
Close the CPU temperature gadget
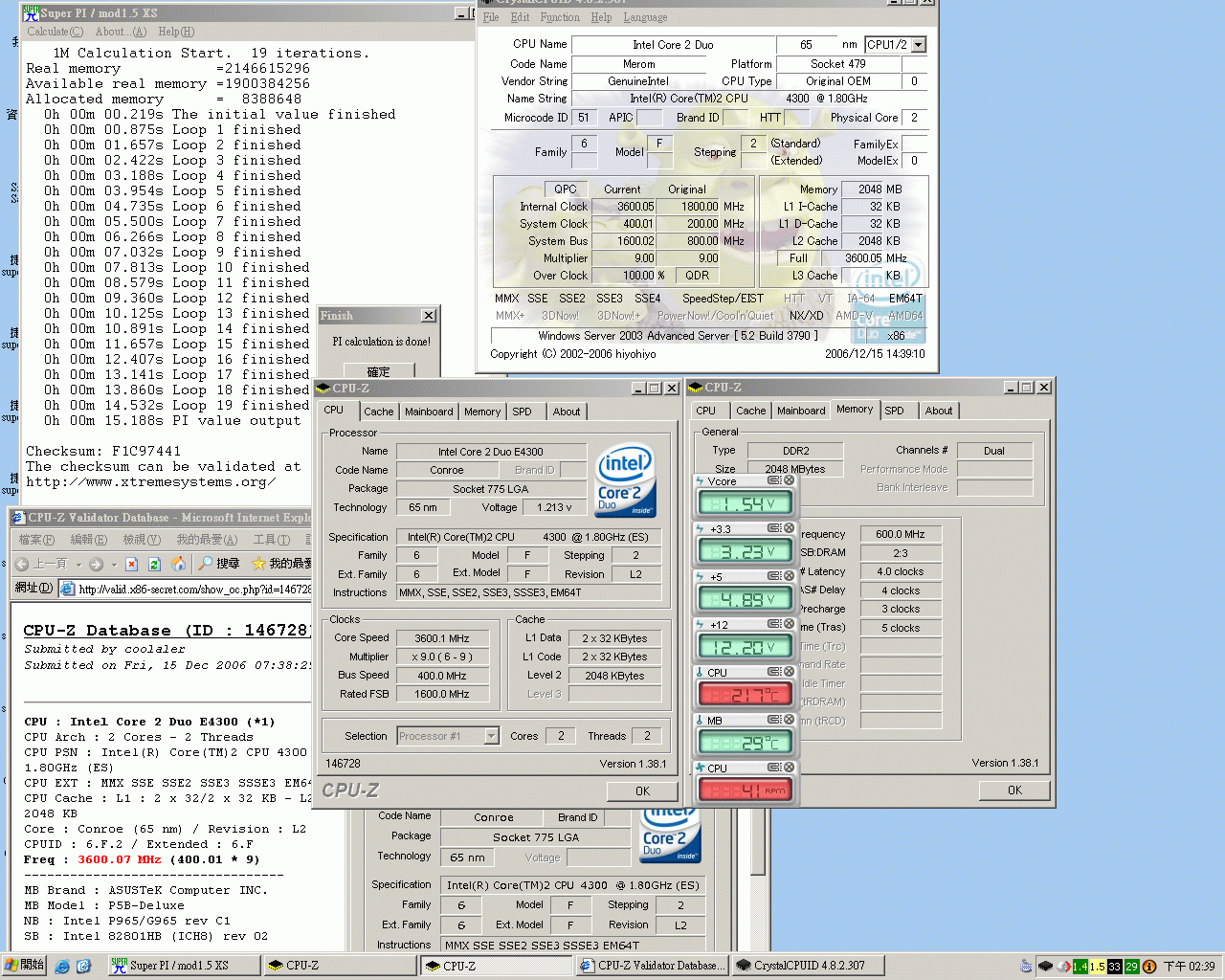(790, 672)
